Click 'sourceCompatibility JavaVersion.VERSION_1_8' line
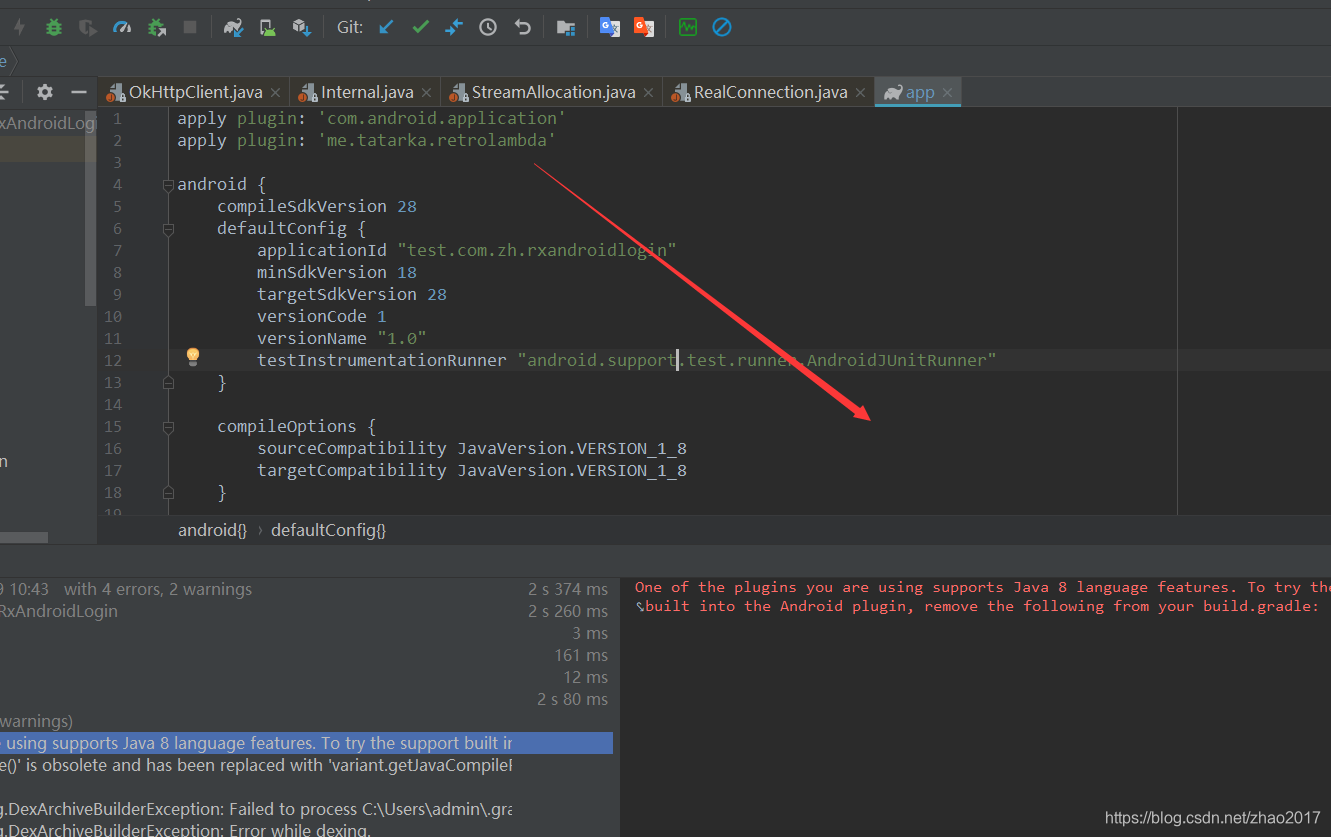 click(x=471, y=448)
